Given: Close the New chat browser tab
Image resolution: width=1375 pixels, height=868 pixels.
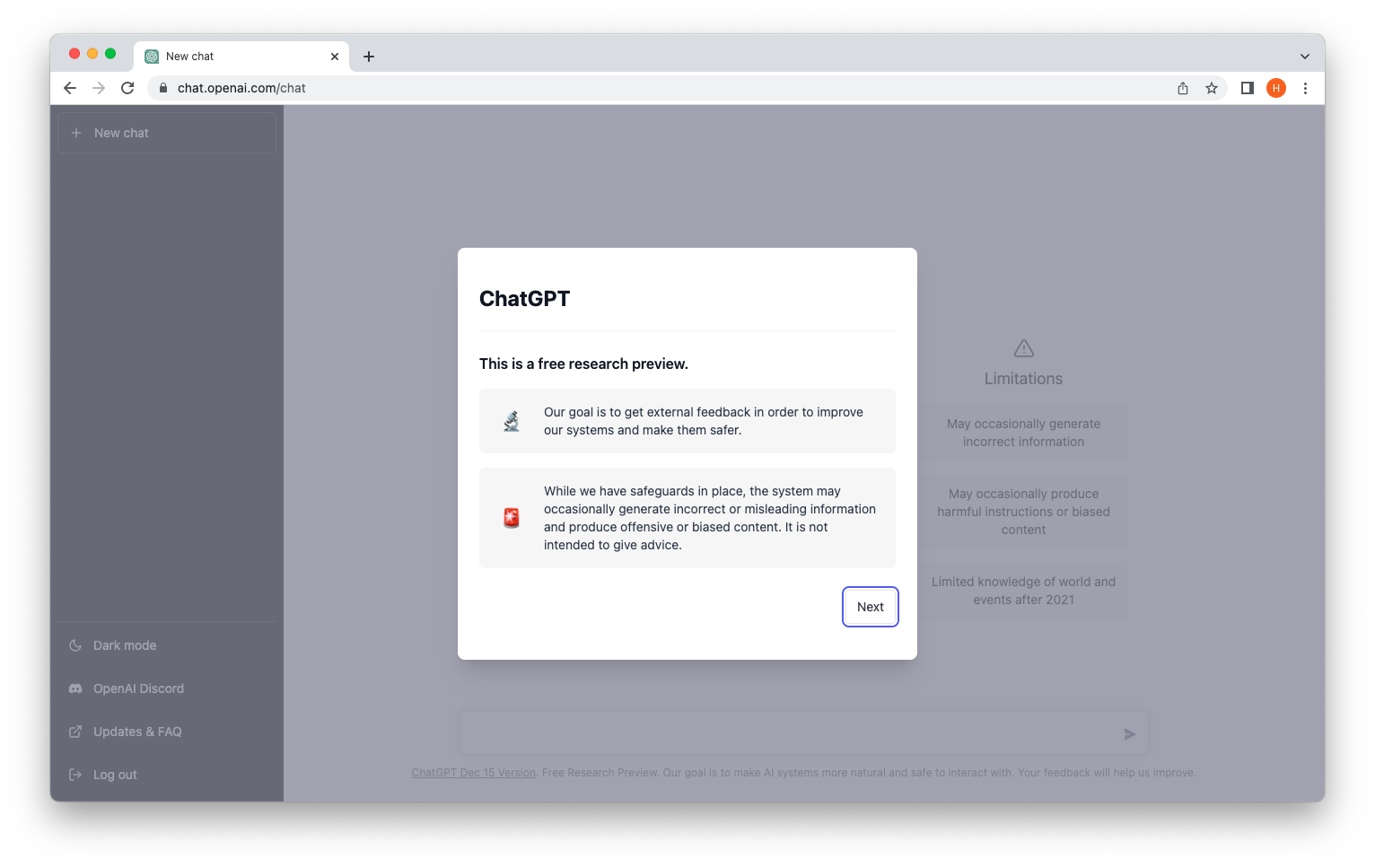Looking at the screenshot, I should pyautogui.click(x=335, y=57).
